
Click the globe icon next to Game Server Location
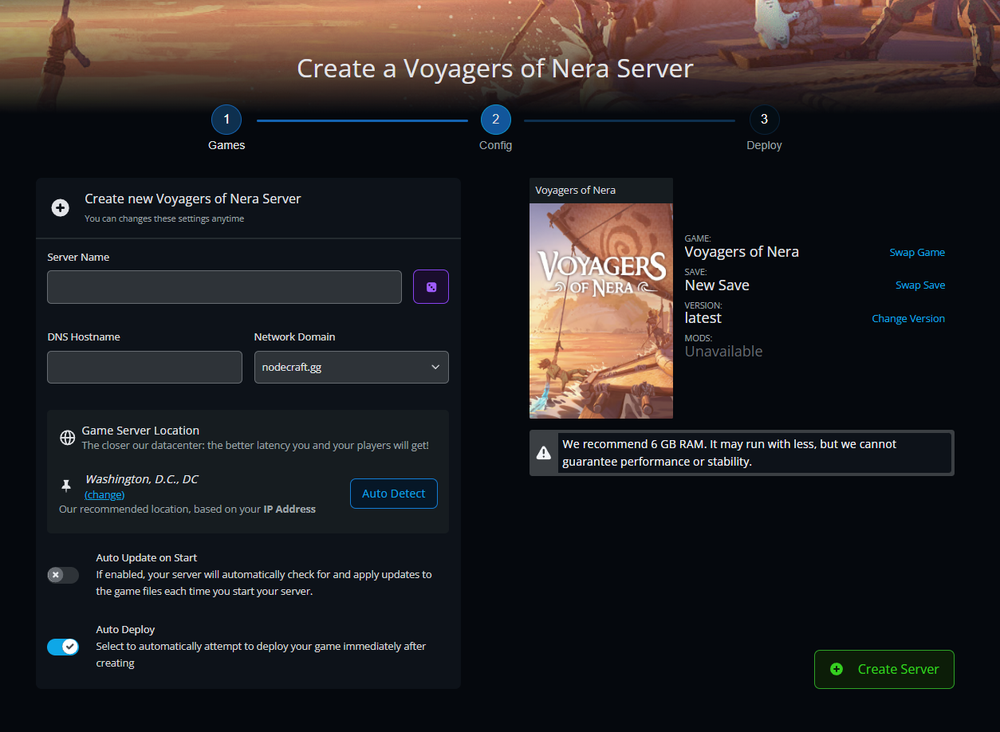[x=67, y=437]
